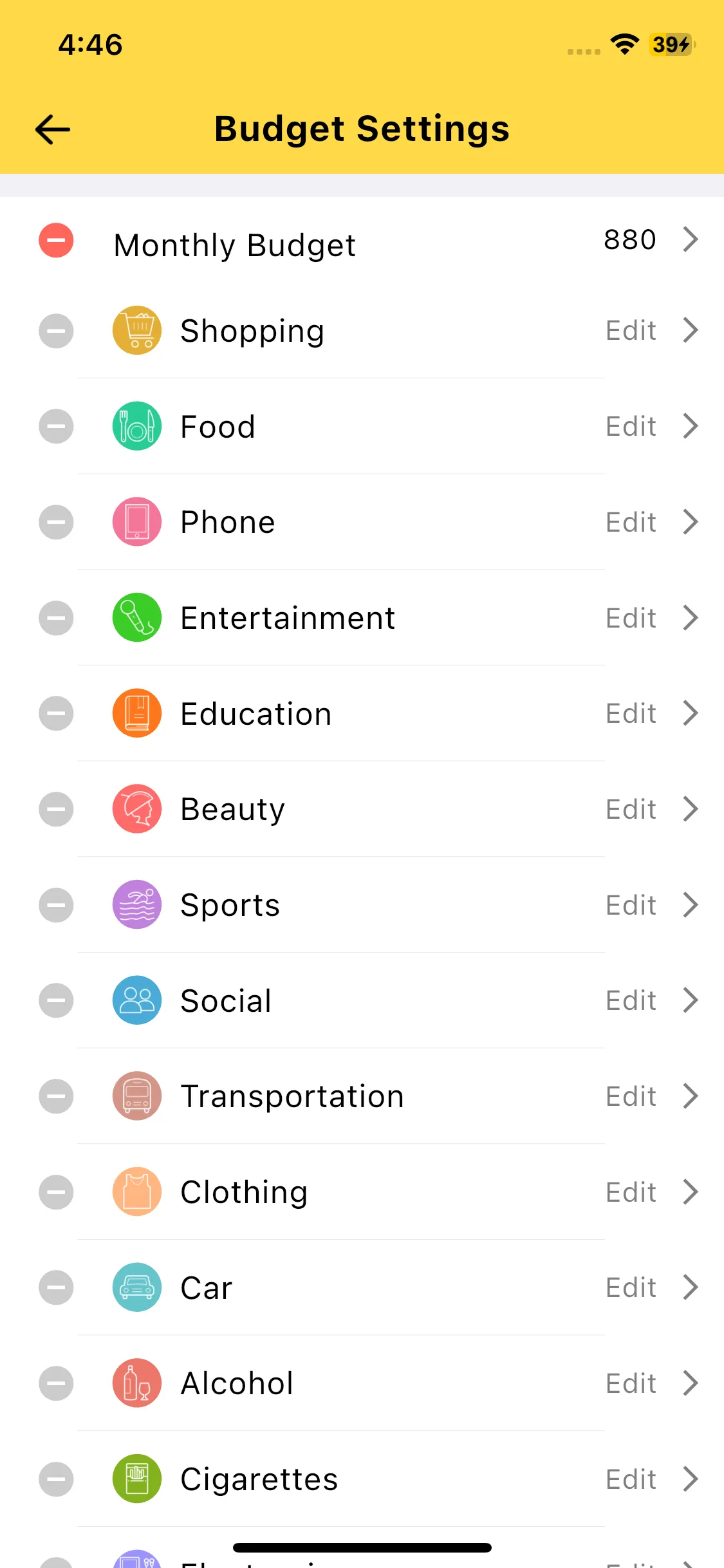Tap the Food plate category icon
Viewport: 724px width, 1568px height.
point(136,426)
